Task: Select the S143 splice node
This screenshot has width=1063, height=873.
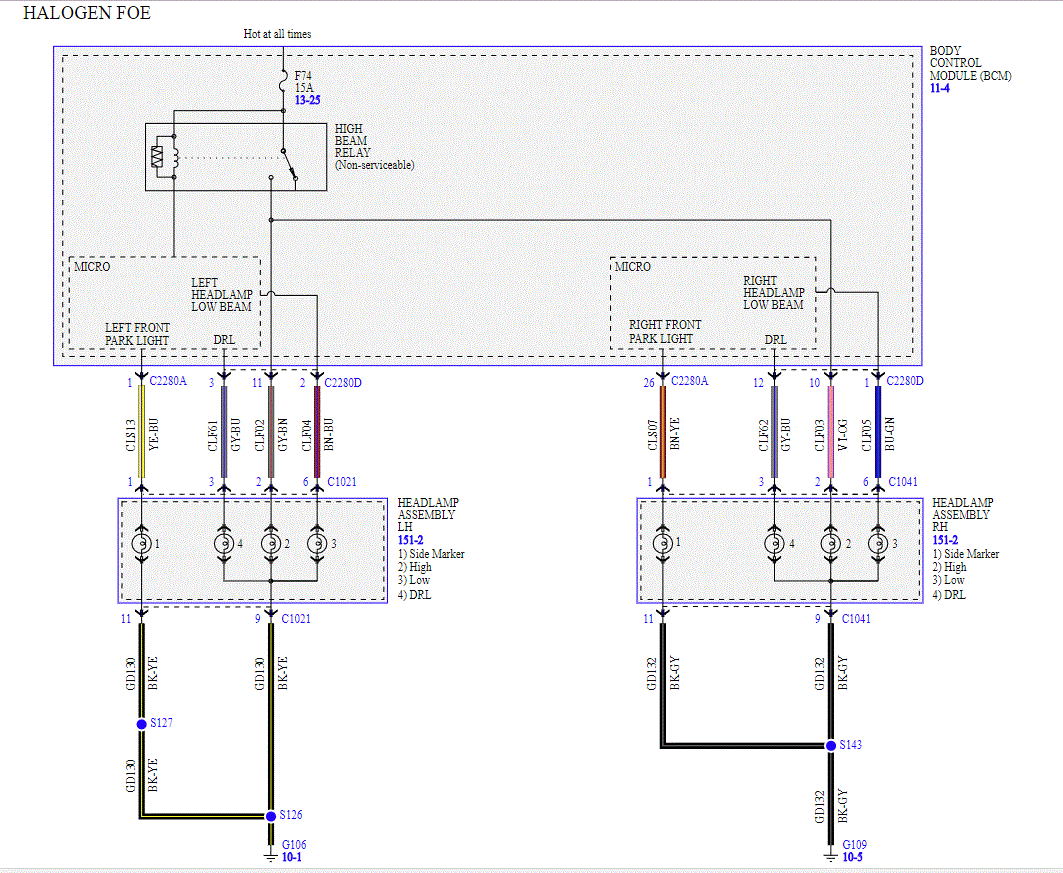Action: pyautogui.click(x=830, y=746)
